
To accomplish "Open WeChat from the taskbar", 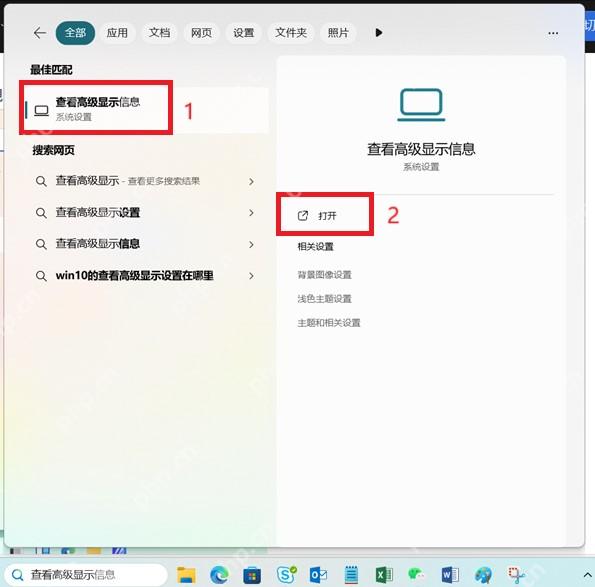I will [416, 574].
